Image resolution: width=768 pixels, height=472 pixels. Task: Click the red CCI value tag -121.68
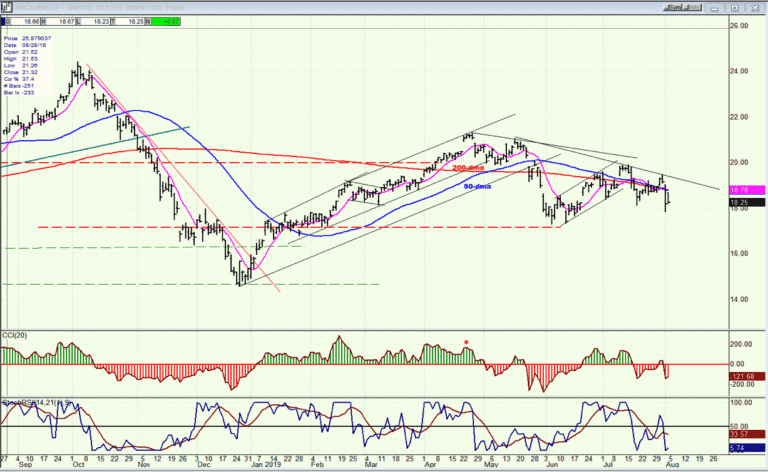pyautogui.click(x=746, y=376)
